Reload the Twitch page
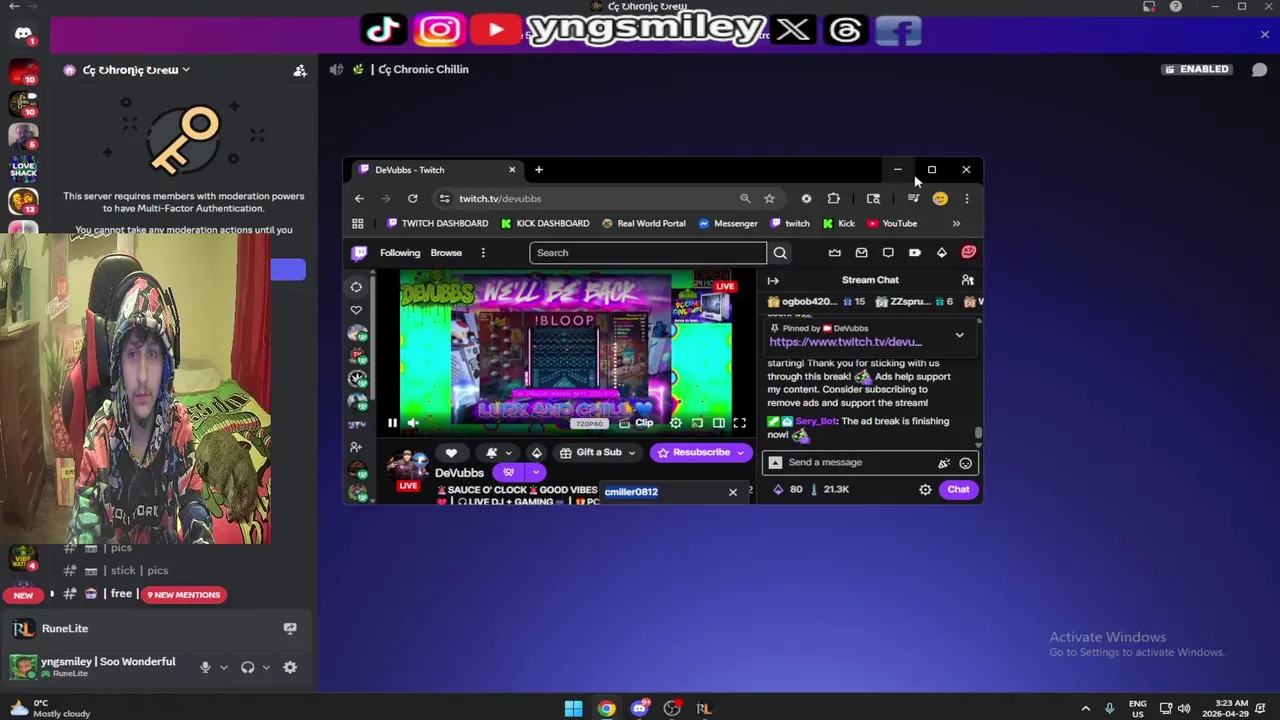 (x=412, y=199)
